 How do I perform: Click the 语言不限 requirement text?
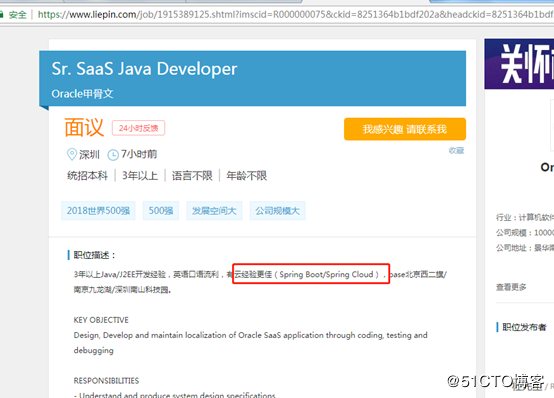coord(192,175)
